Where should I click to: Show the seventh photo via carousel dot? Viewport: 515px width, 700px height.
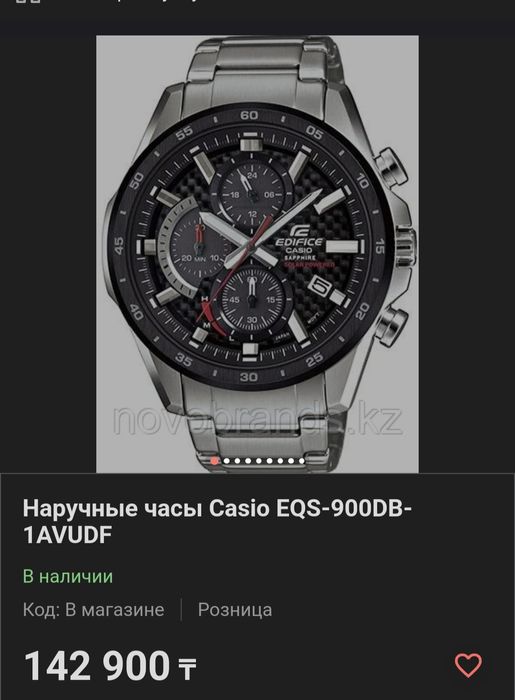280,461
